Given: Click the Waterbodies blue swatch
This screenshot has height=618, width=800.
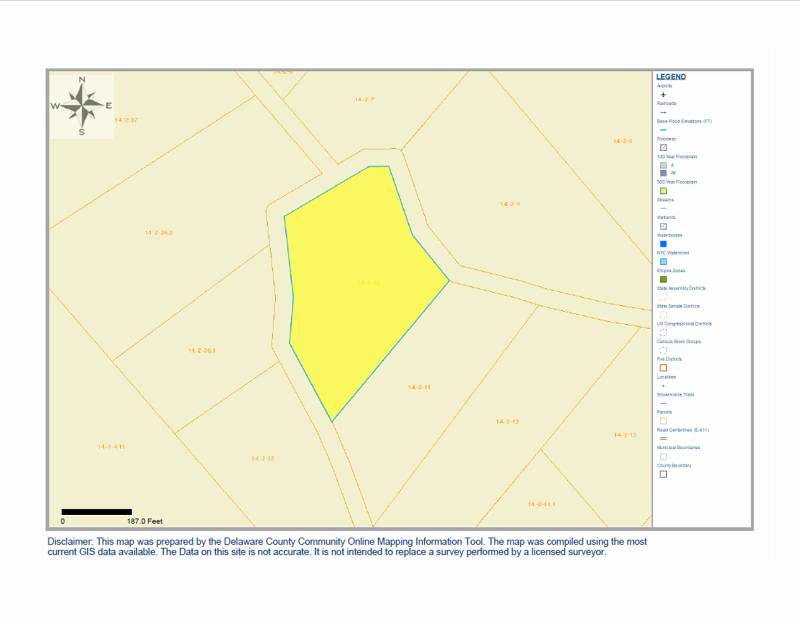Looking at the screenshot, I should point(663,244).
